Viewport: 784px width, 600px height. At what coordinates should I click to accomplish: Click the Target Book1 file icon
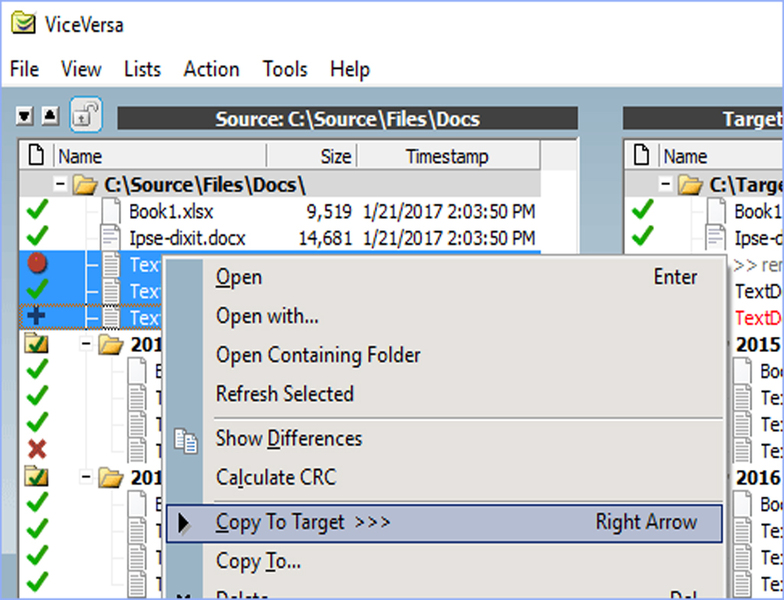(716, 210)
